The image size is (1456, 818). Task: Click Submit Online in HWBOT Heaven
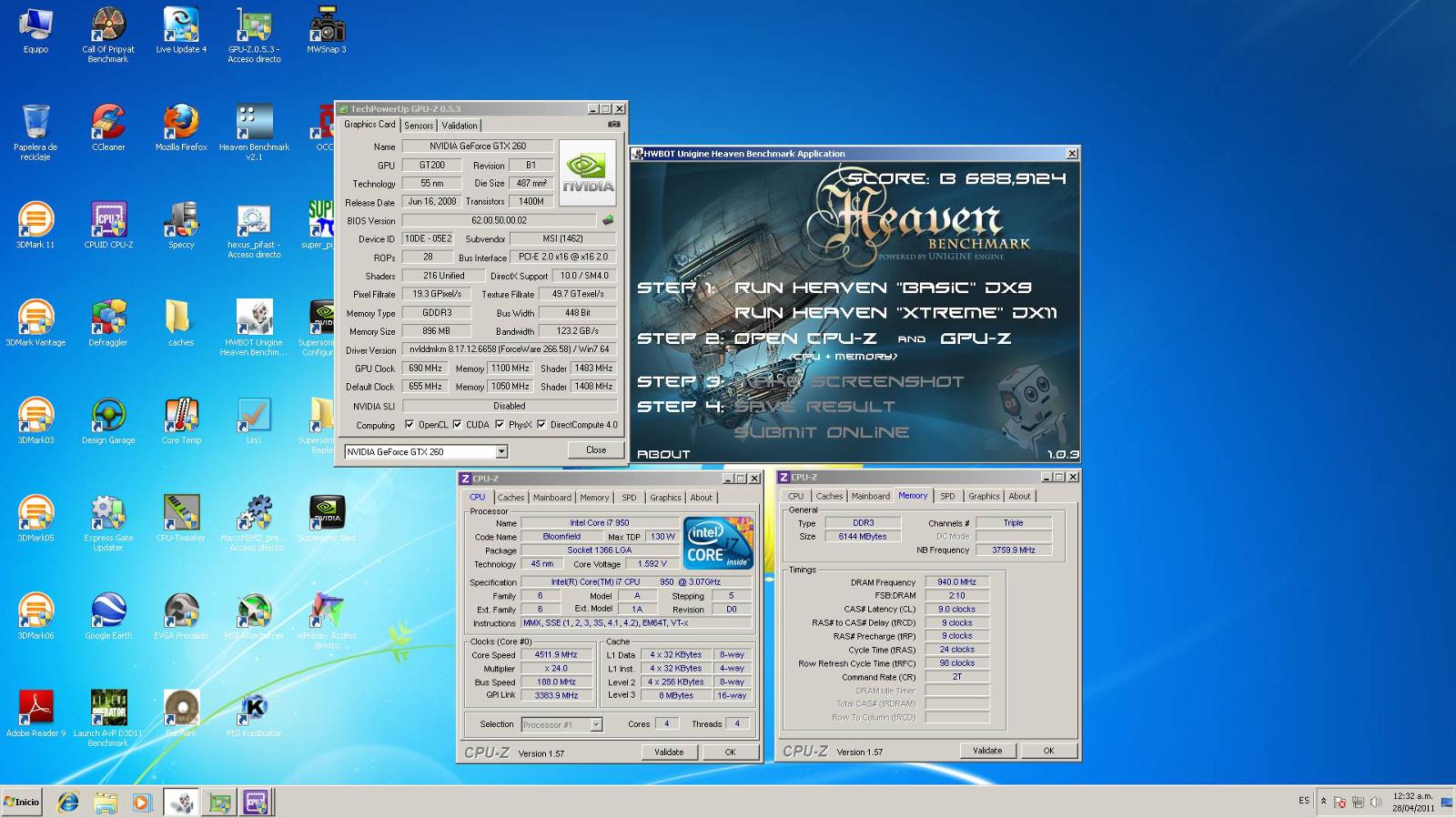pyautogui.click(x=822, y=432)
